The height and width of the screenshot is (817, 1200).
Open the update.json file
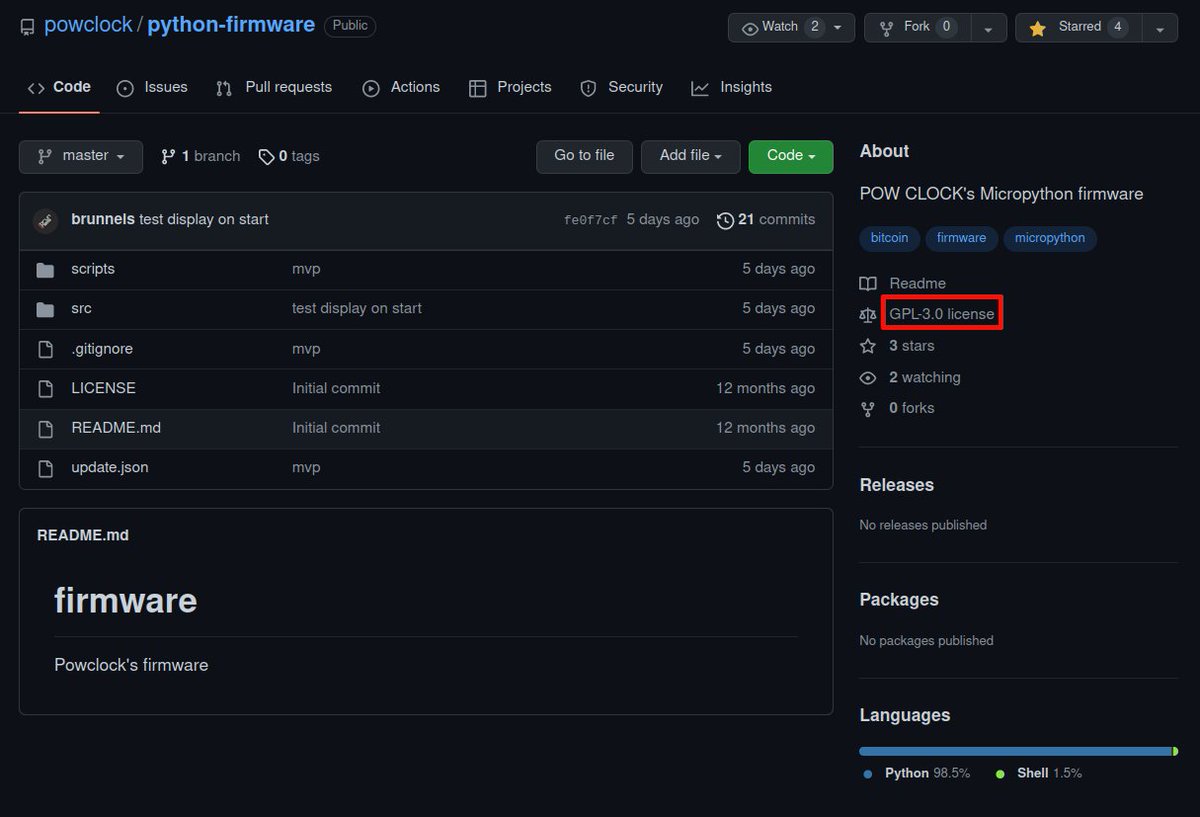[x=110, y=467]
